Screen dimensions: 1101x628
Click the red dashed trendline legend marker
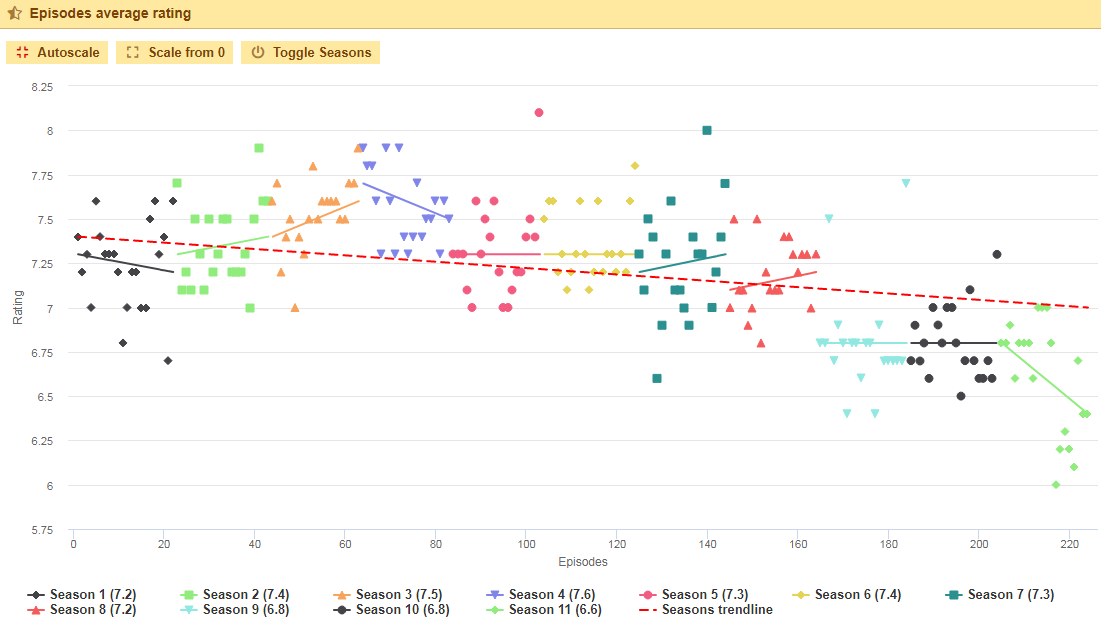pyautogui.click(x=648, y=610)
